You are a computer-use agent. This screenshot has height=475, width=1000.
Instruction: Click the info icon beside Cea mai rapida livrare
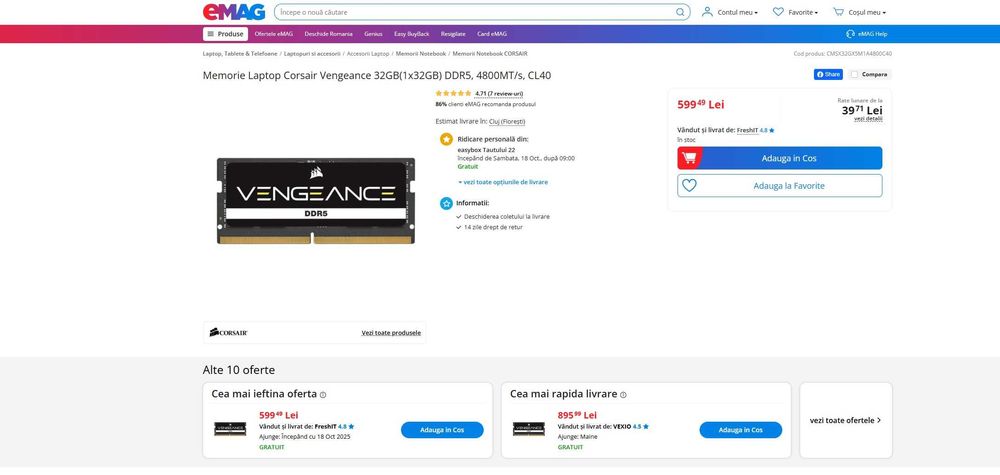623,395
